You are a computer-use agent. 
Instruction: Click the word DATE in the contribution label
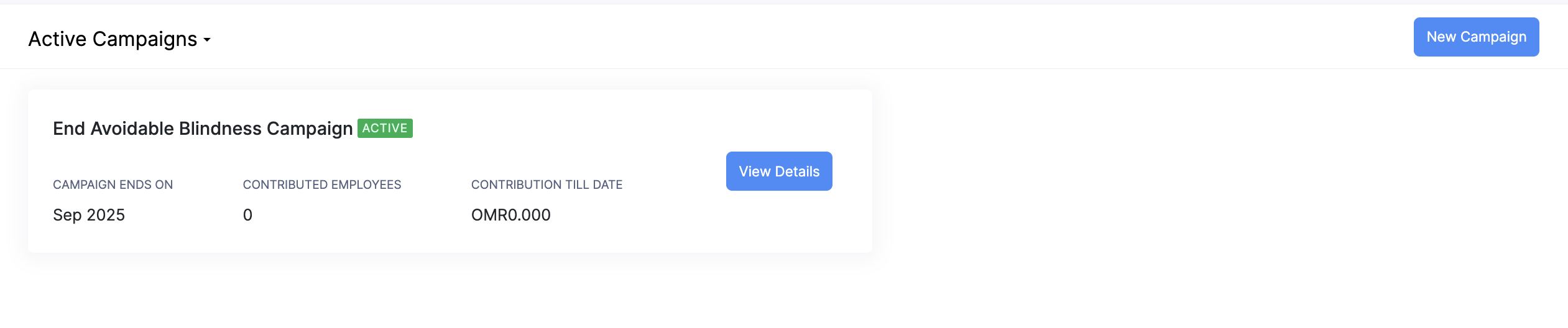[x=607, y=184]
